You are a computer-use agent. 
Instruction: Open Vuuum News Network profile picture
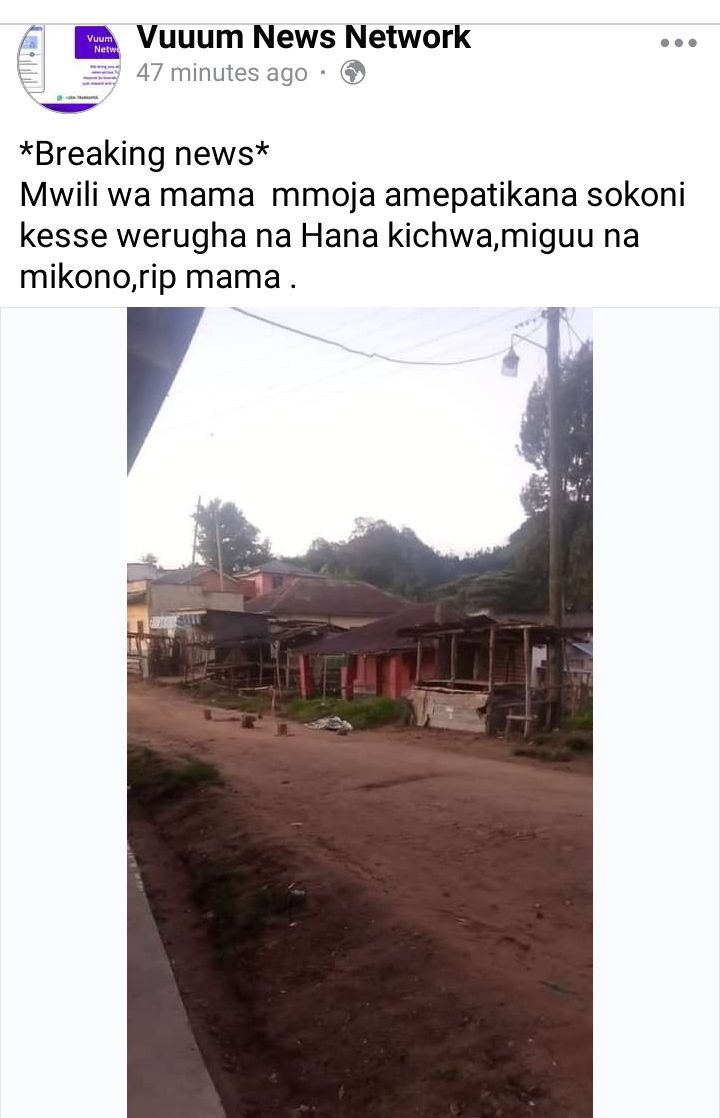[x=69, y=68]
